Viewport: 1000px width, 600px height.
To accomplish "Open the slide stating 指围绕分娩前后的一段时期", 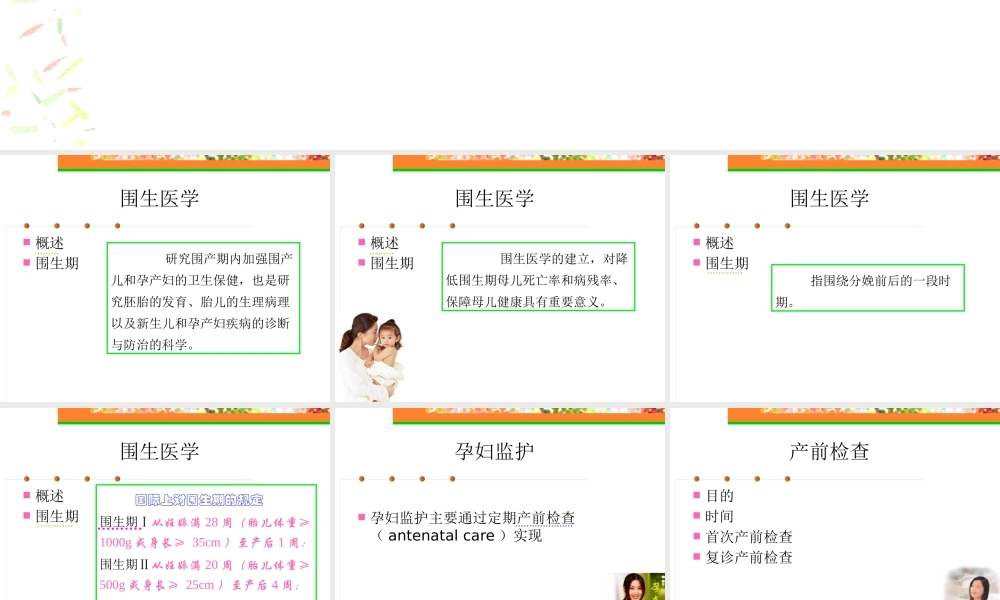I will [835, 278].
